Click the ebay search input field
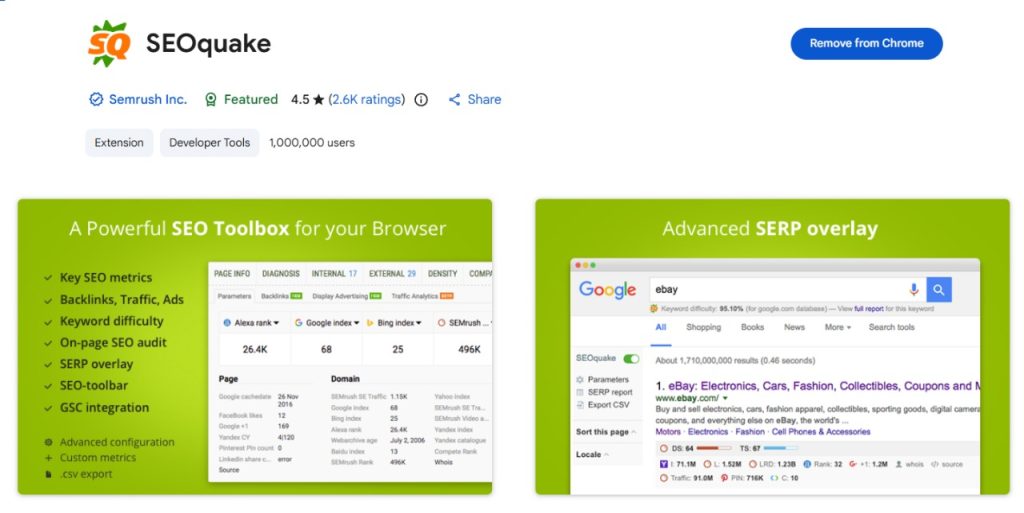The image size is (1024, 513). [775, 289]
